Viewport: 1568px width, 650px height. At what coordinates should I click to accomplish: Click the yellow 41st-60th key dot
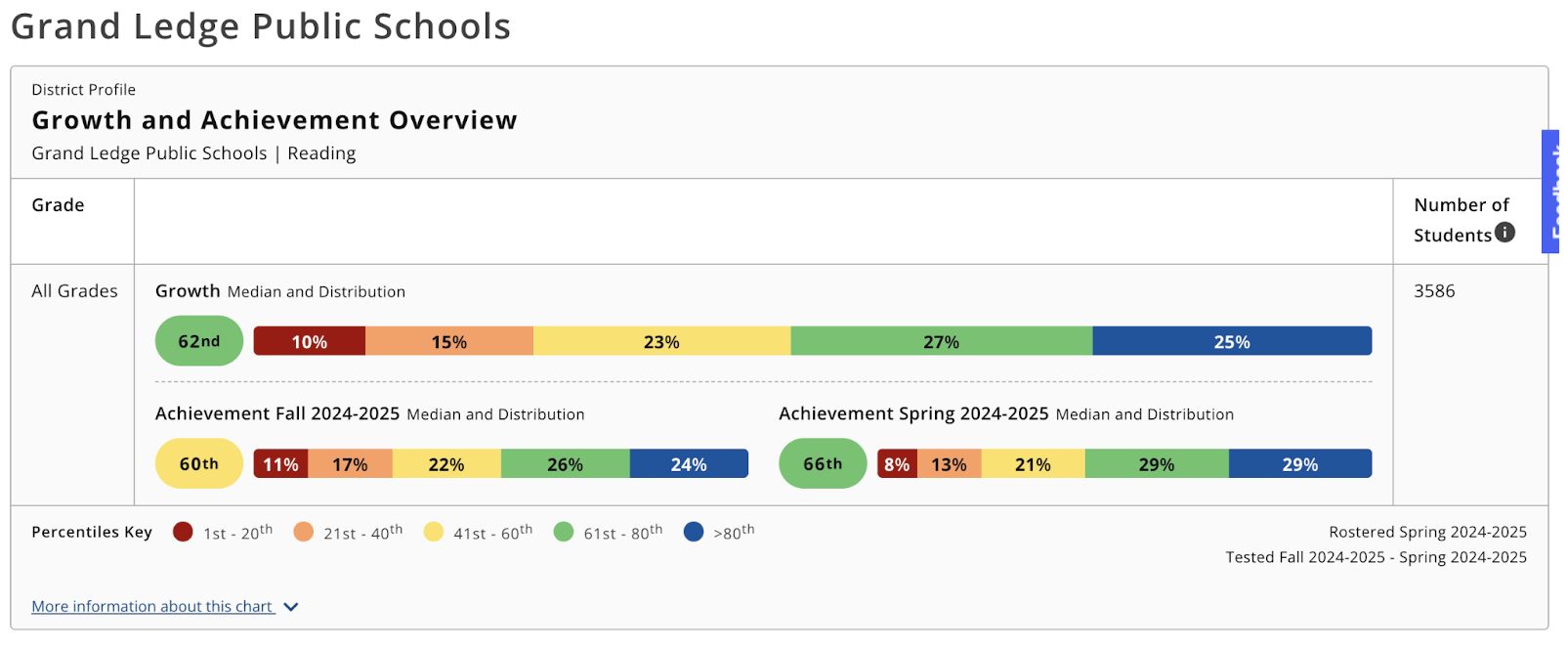tap(434, 532)
